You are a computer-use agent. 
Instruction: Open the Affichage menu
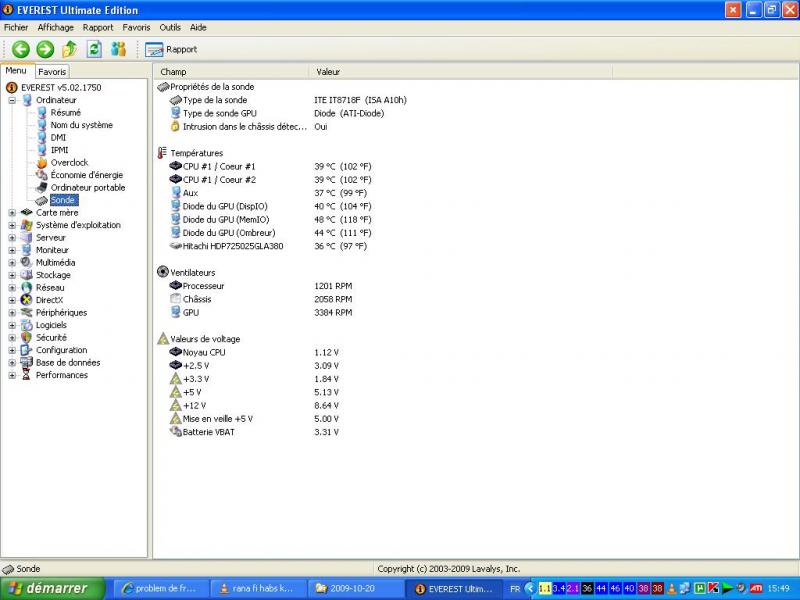click(x=56, y=28)
